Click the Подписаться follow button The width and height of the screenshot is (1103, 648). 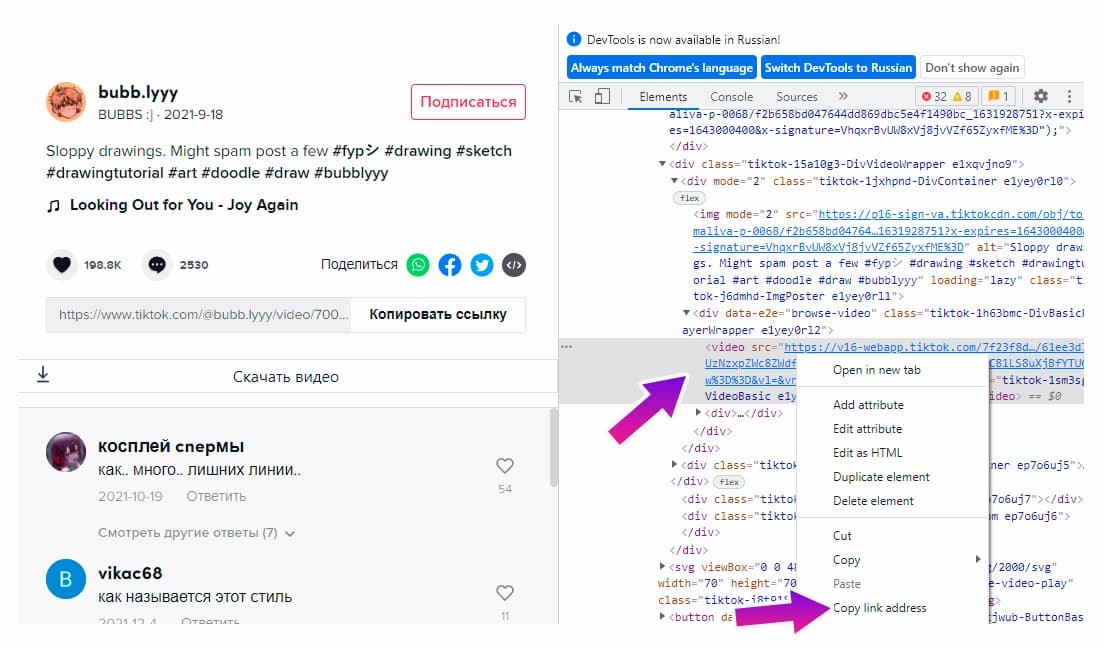(468, 102)
